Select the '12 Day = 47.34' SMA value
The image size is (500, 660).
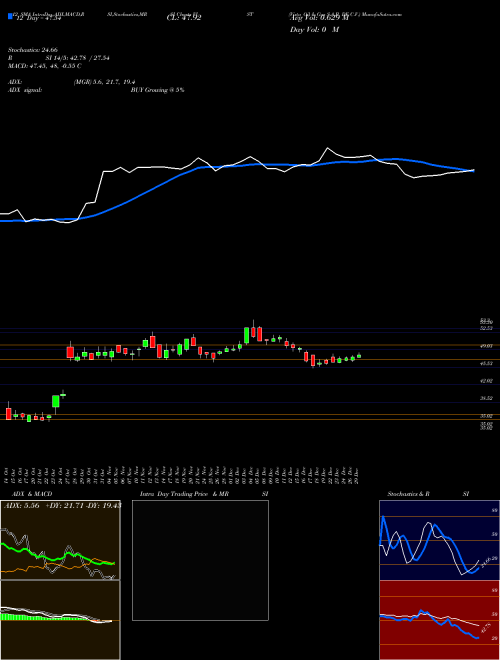[38, 18]
